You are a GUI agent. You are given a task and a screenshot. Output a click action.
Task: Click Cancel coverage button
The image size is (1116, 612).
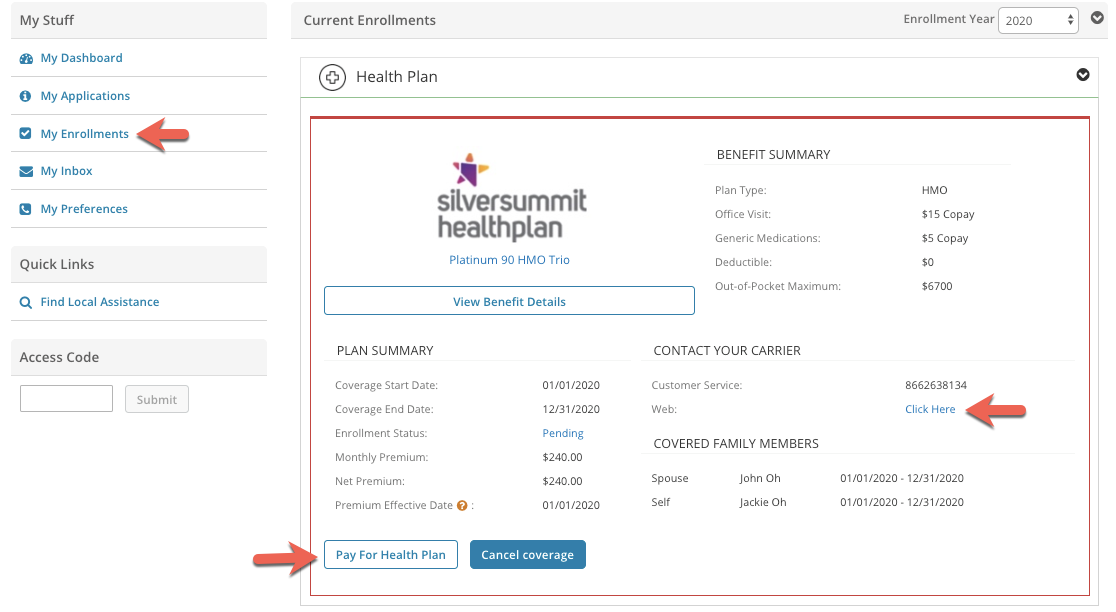pos(527,555)
